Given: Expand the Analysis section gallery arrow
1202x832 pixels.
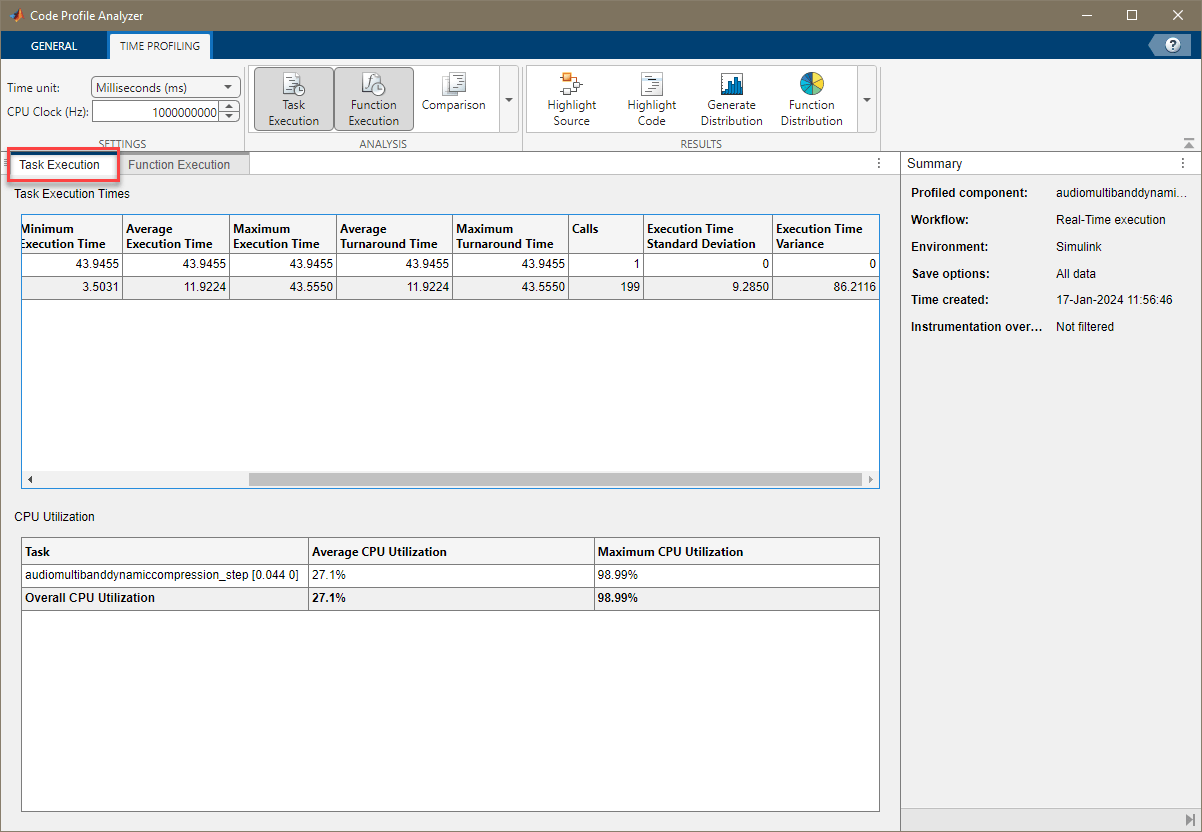Looking at the screenshot, I should [x=508, y=100].
